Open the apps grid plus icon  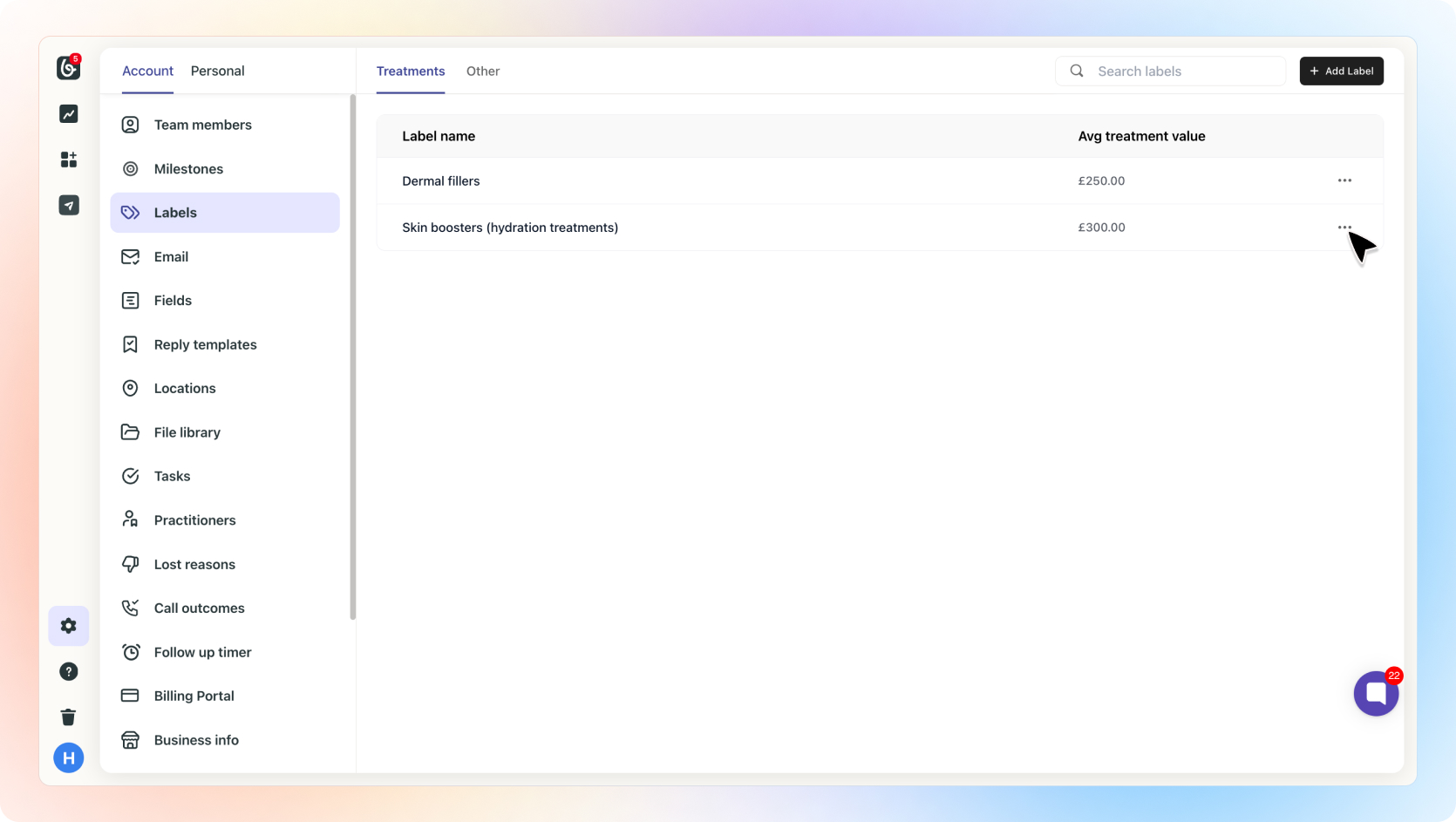coord(69,160)
